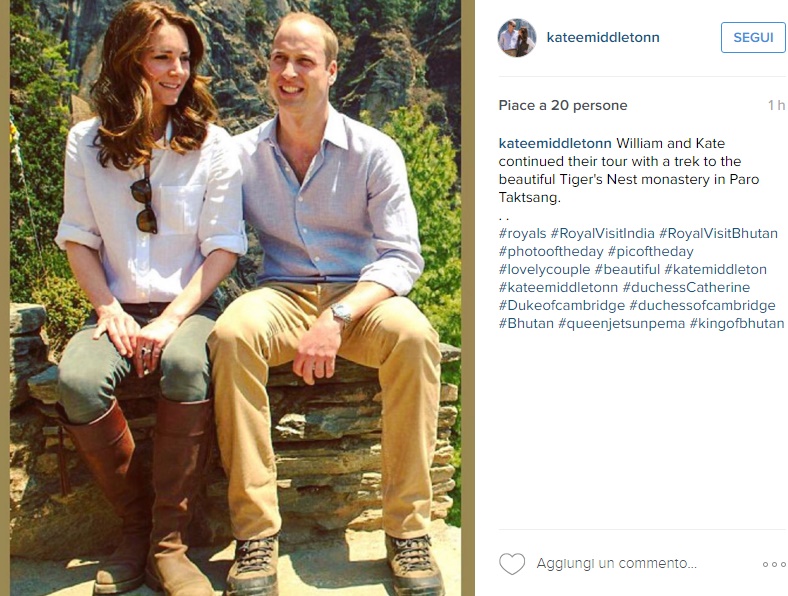Viewport: 788px width, 596px height.
Task: Open the main post photo of the couple
Action: (235, 298)
